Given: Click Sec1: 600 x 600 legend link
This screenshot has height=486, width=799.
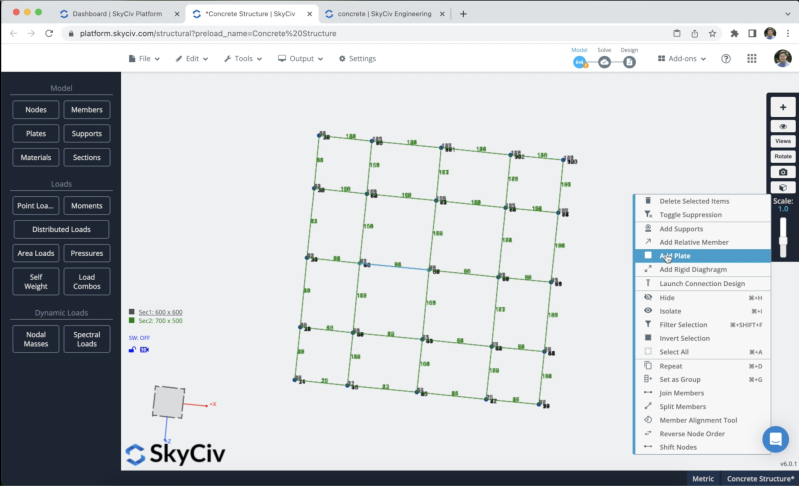Looking at the screenshot, I should 161,312.
